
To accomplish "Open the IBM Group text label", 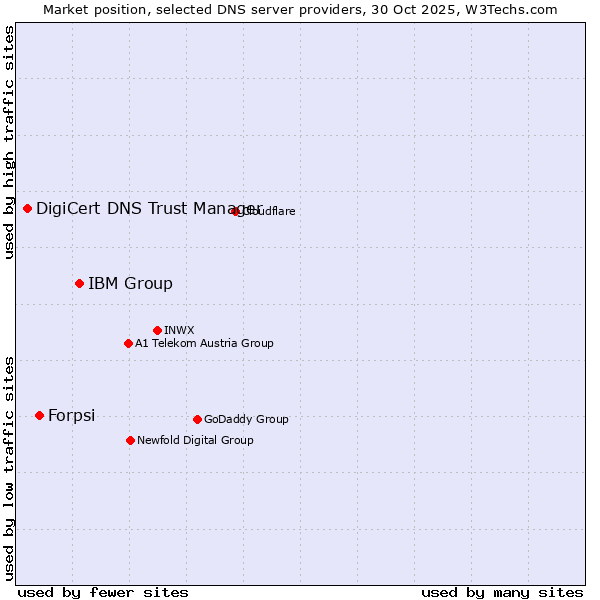I will 130,283.
